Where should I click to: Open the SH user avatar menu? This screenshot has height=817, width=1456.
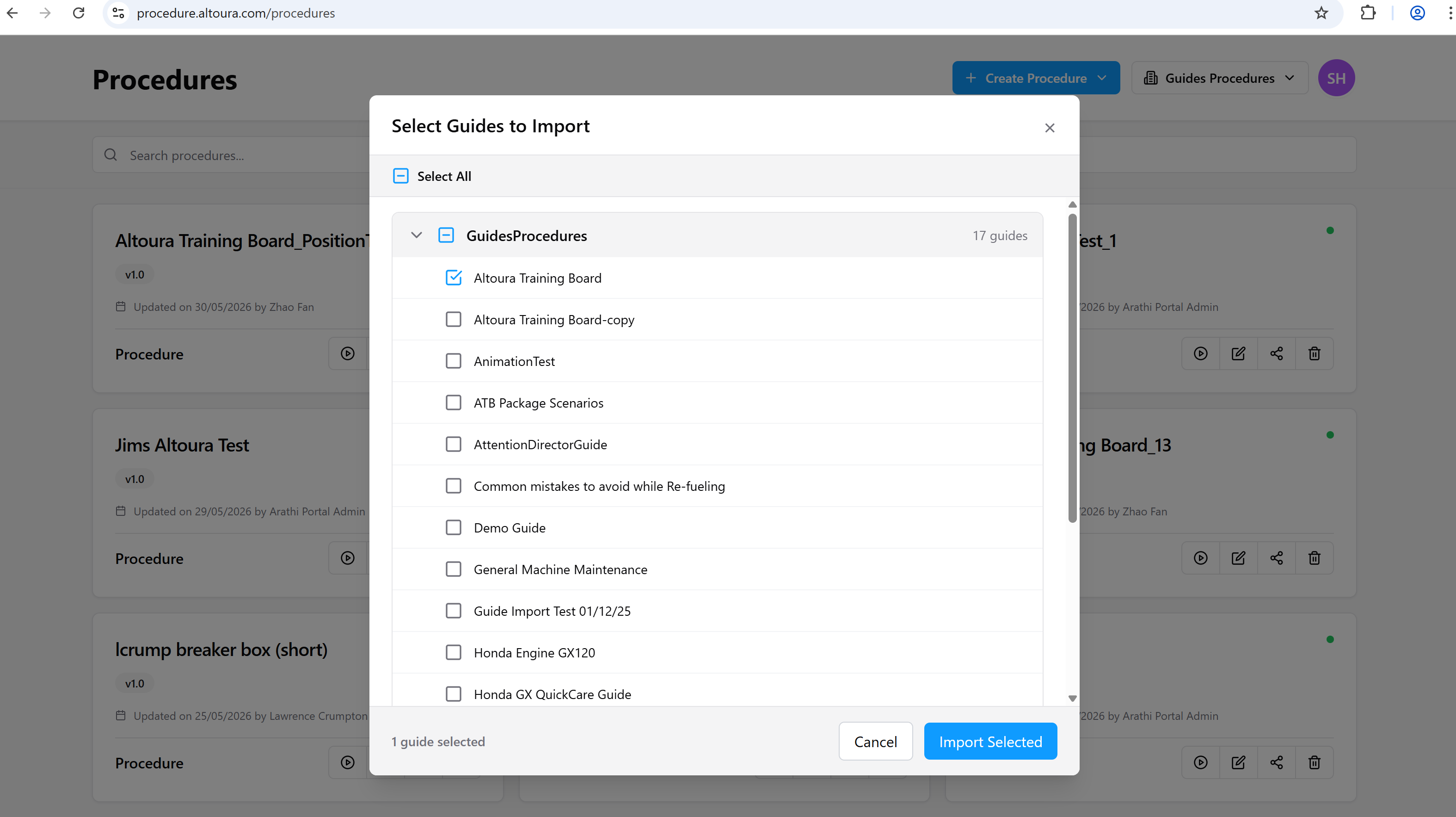(1336, 78)
